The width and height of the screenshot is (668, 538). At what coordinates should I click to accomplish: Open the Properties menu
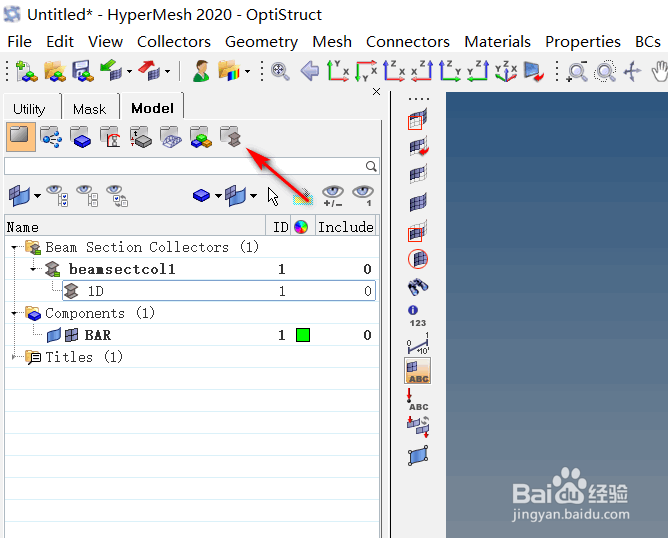pos(582,42)
